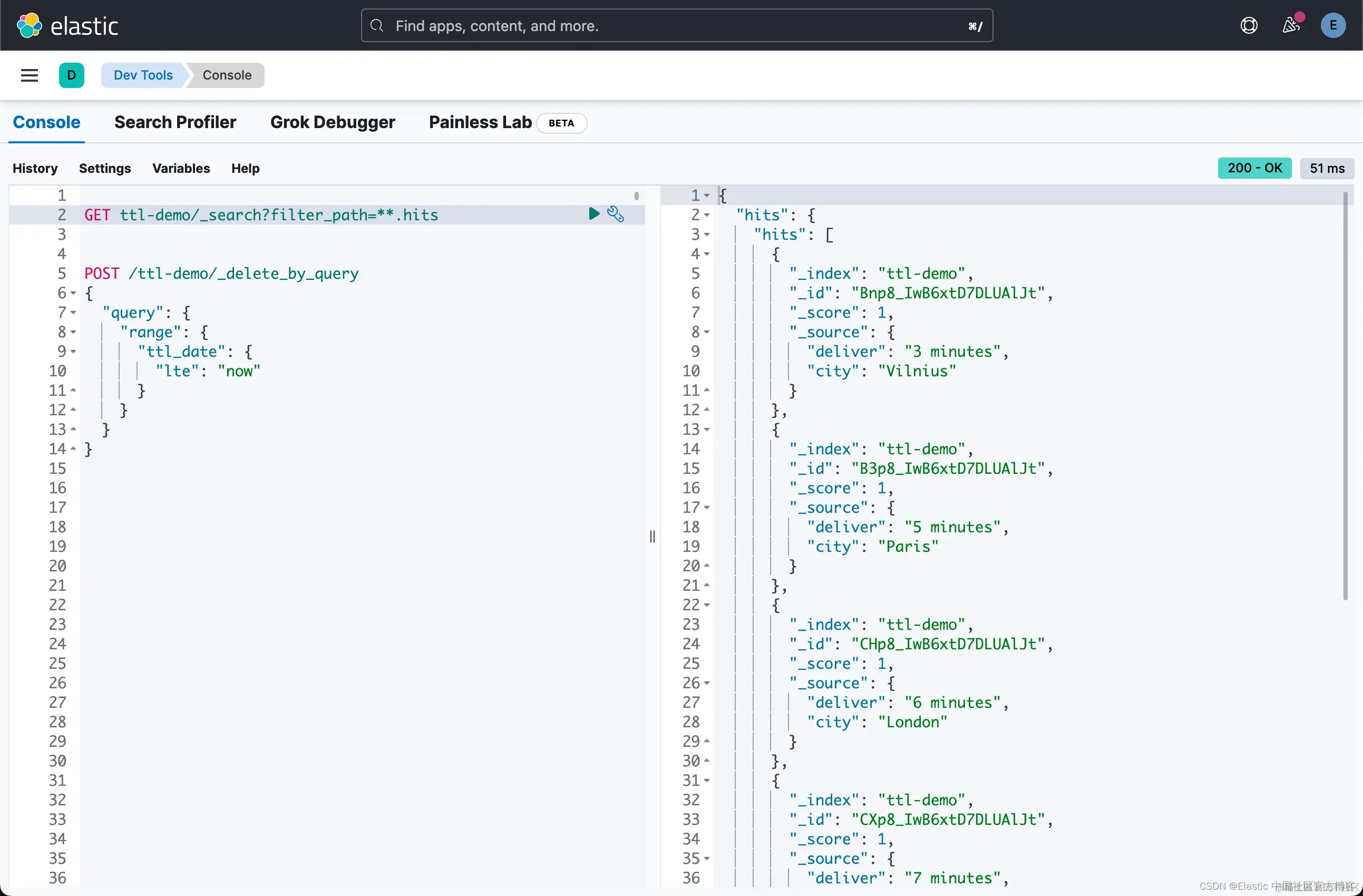Run the GET request with play icon
The height and width of the screenshot is (896, 1363).
coord(594,214)
